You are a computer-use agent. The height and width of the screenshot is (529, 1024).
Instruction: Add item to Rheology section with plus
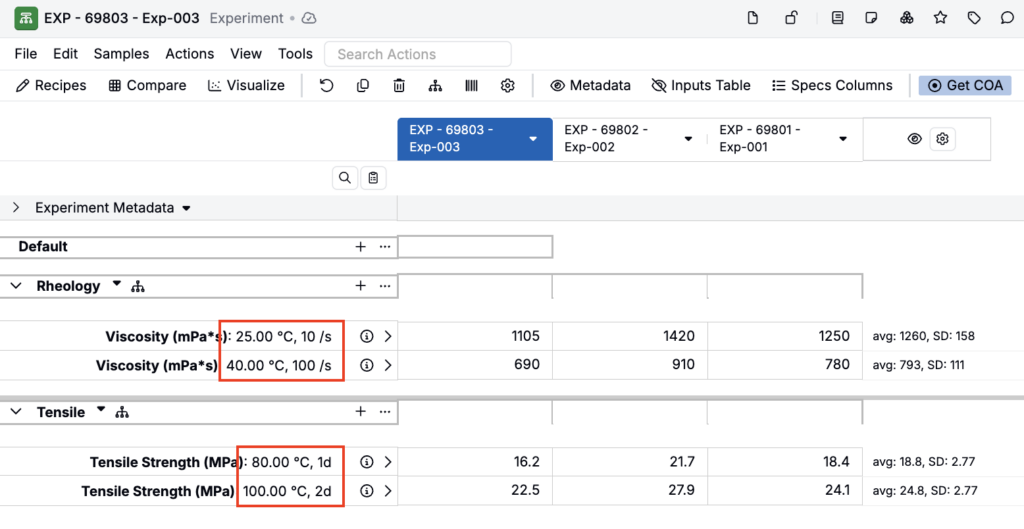tap(360, 286)
